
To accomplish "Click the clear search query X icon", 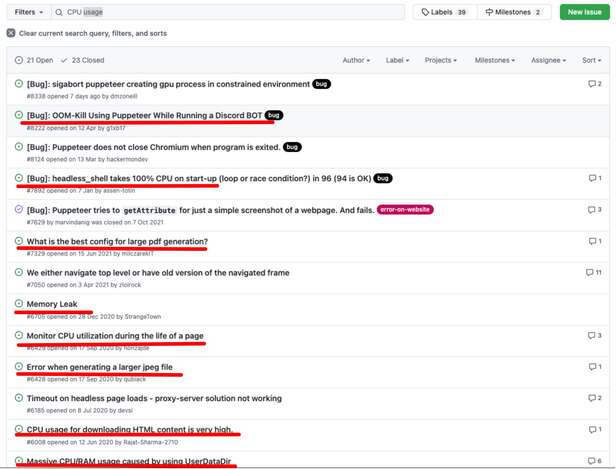I will (x=11, y=33).
